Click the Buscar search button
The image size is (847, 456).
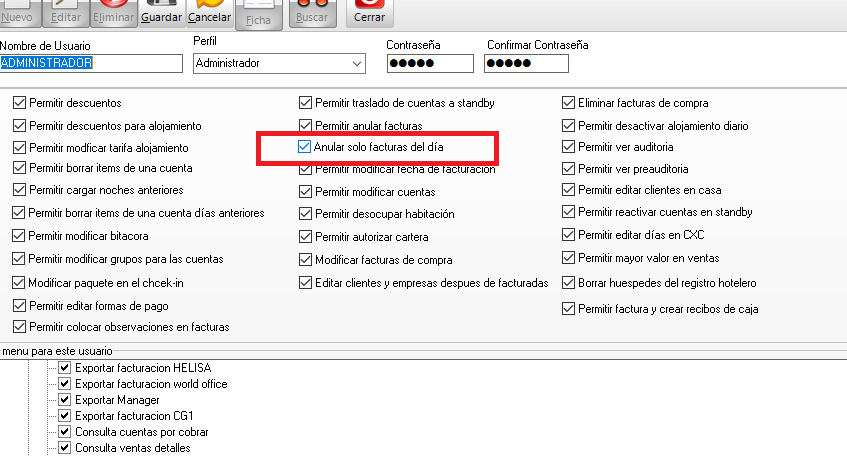point(312,12)
